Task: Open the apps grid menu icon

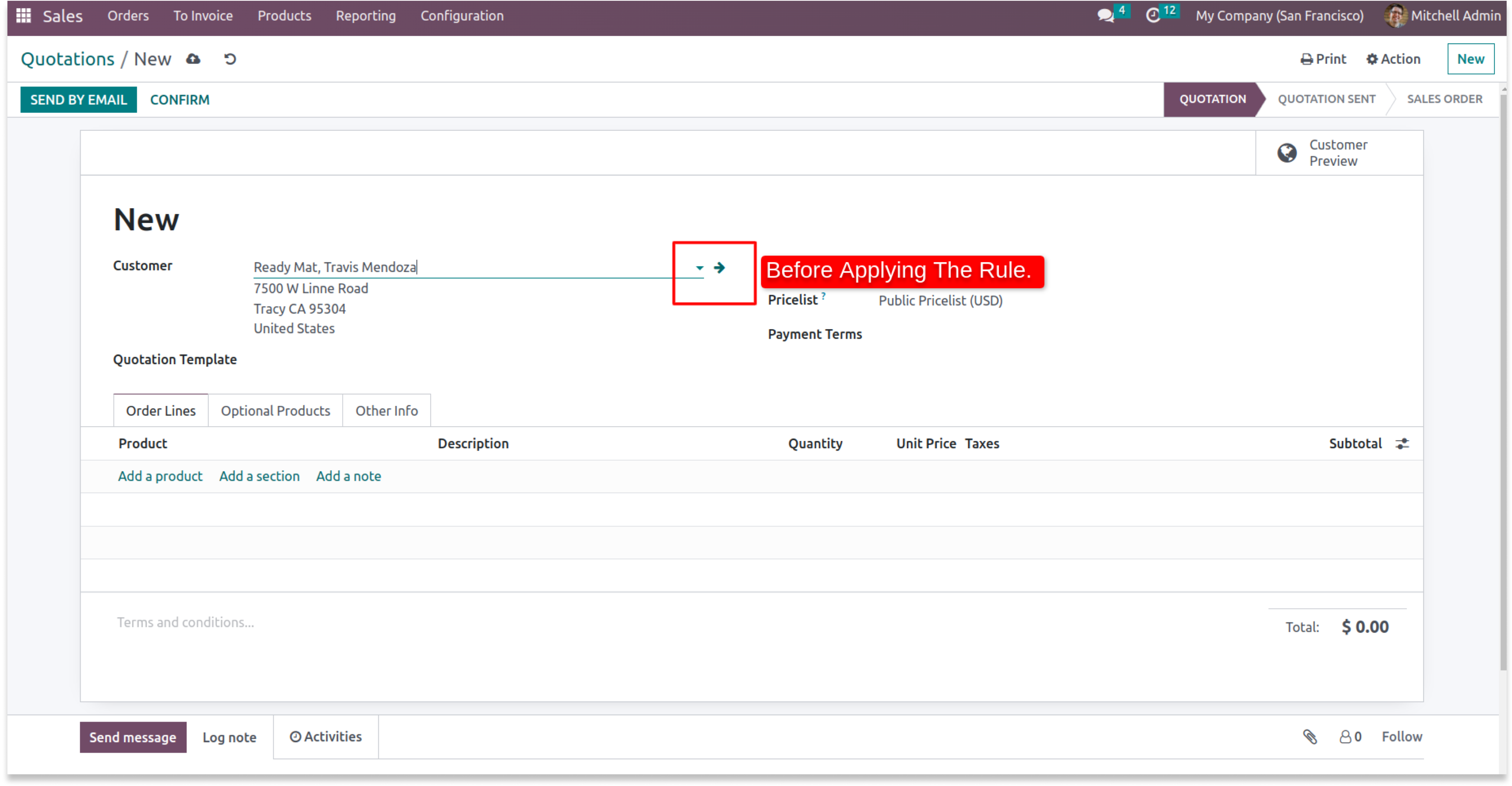Action: pyautogui.click(x=23, y=16)
